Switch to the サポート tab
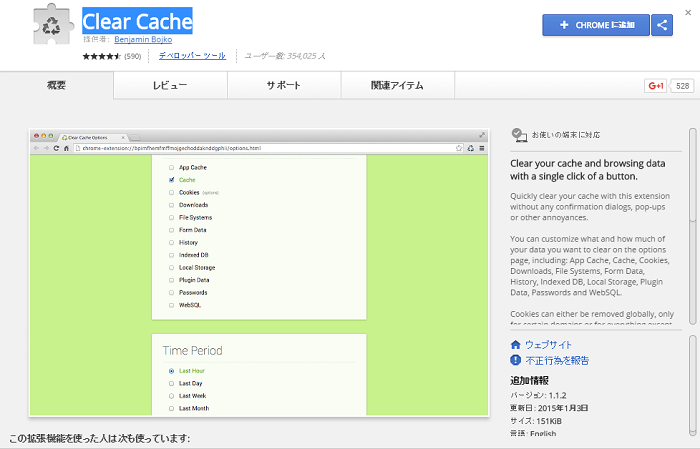The height and width of the screenshot is (449, 700). [x=284, y=85]
